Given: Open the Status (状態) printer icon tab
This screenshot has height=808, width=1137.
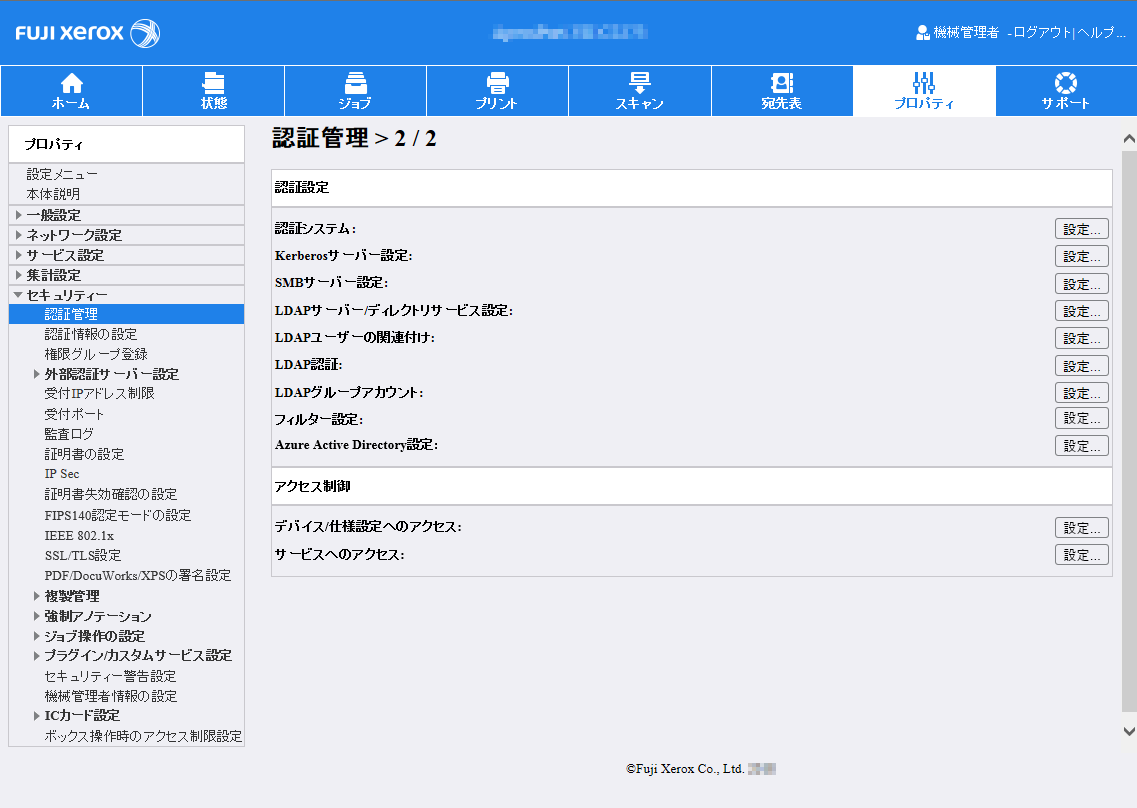Looking at the screenshot, I should tap(213, 83).
